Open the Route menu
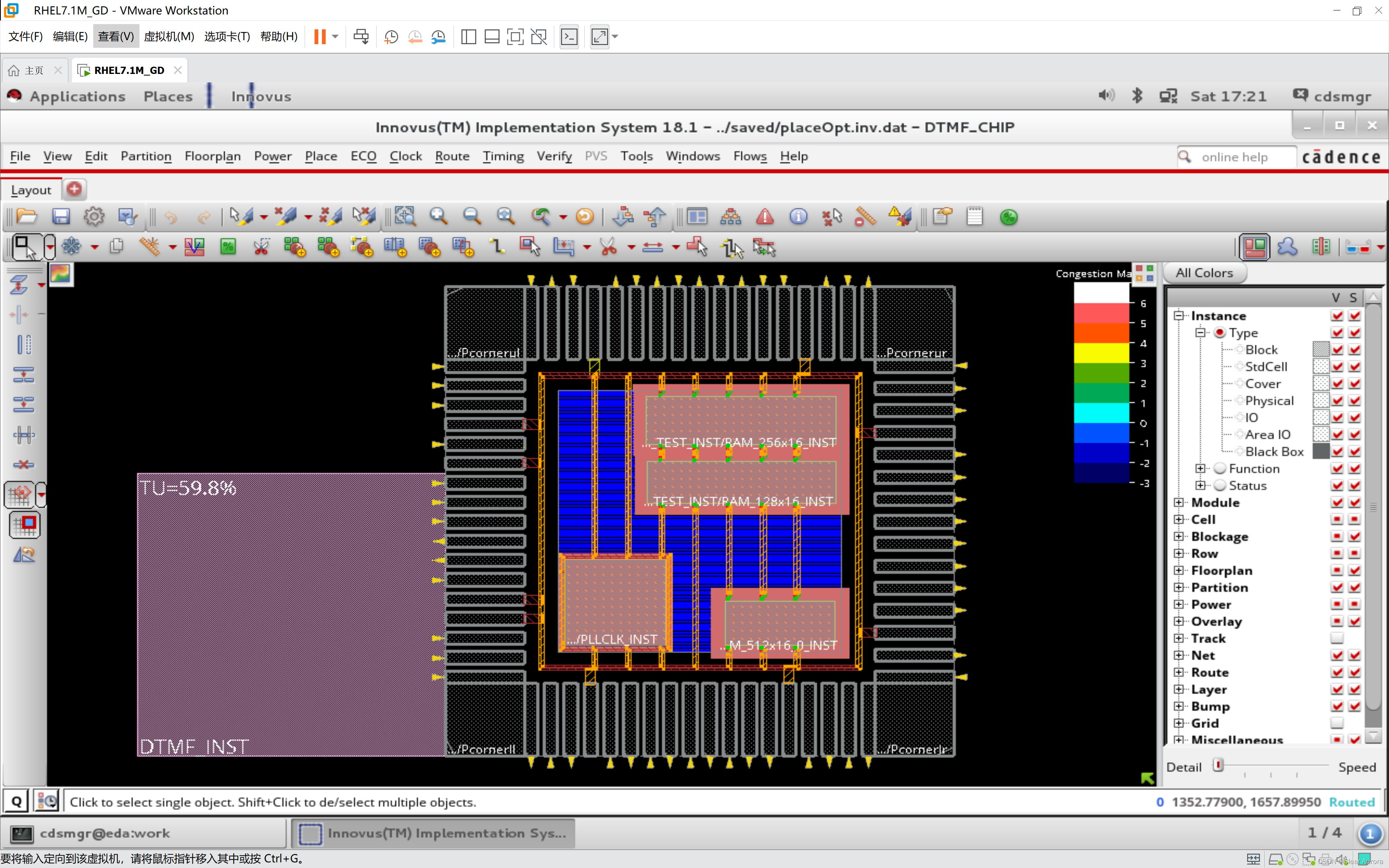The height and width of the screenshot is (868, 1389). click(452, 156)
